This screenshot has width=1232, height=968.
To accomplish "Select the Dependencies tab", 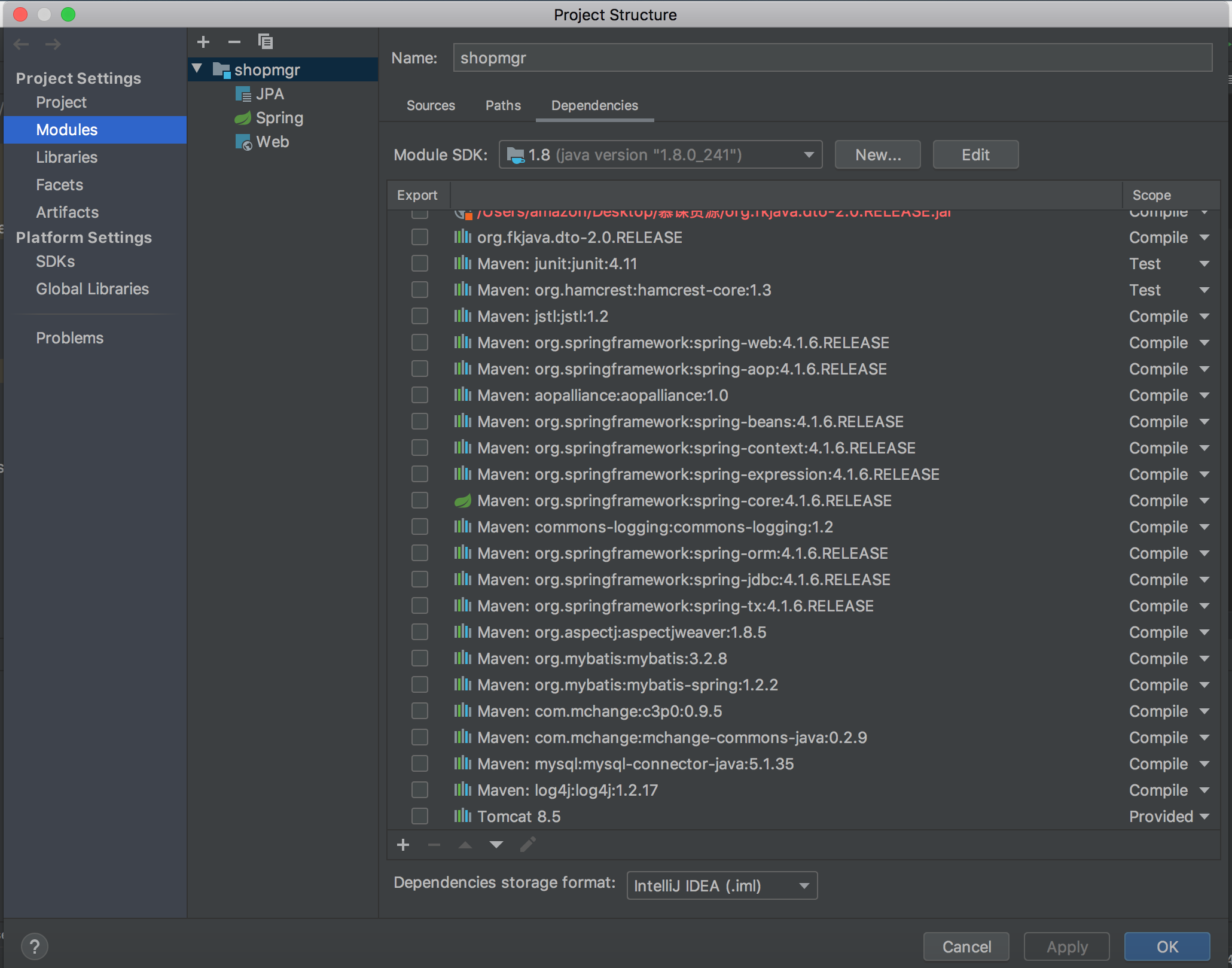I will pyautogui.click(x=594, y=105).
